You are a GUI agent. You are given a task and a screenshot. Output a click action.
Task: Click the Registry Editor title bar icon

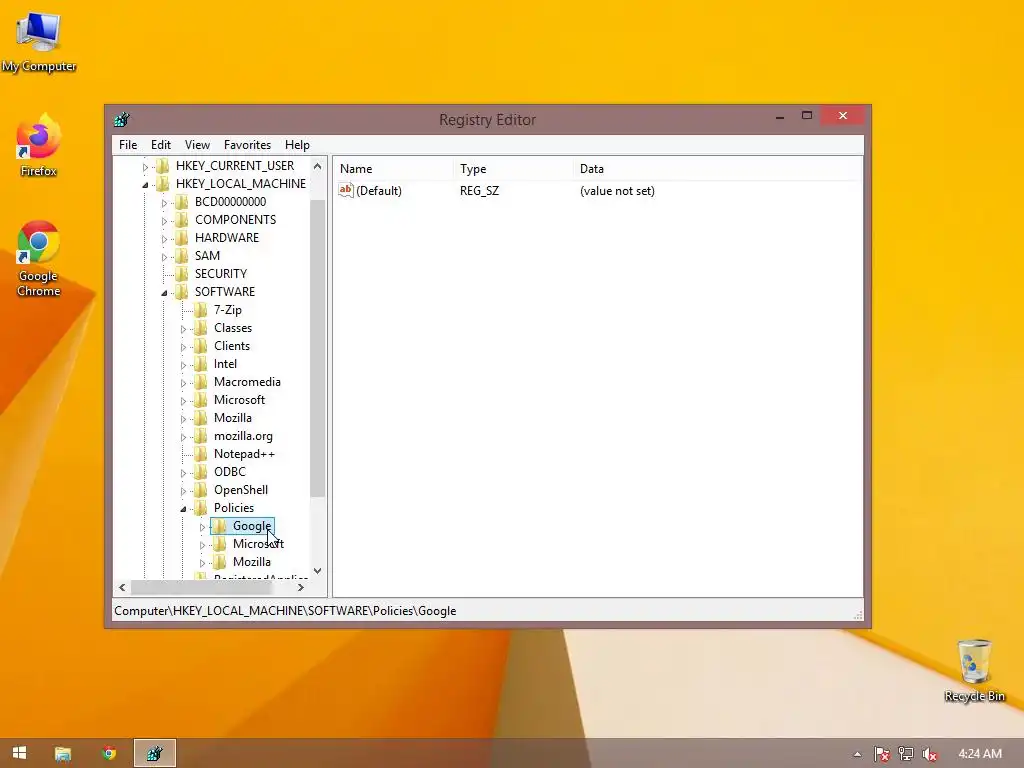121,120
